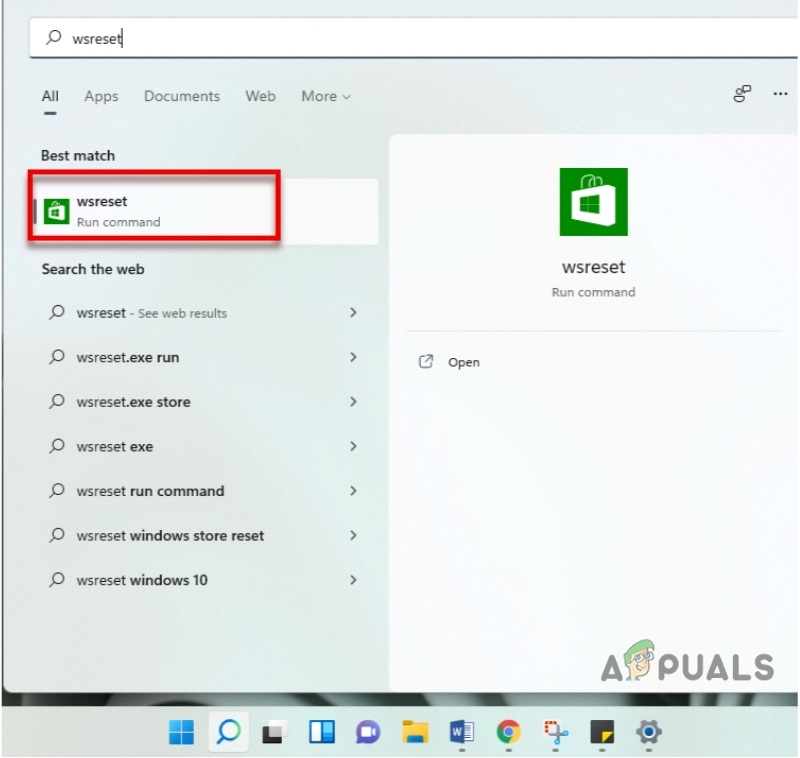800x758 pixels.
Task: Click search icon beside 'wsreset windows store reset'
Action: (57, 535)
